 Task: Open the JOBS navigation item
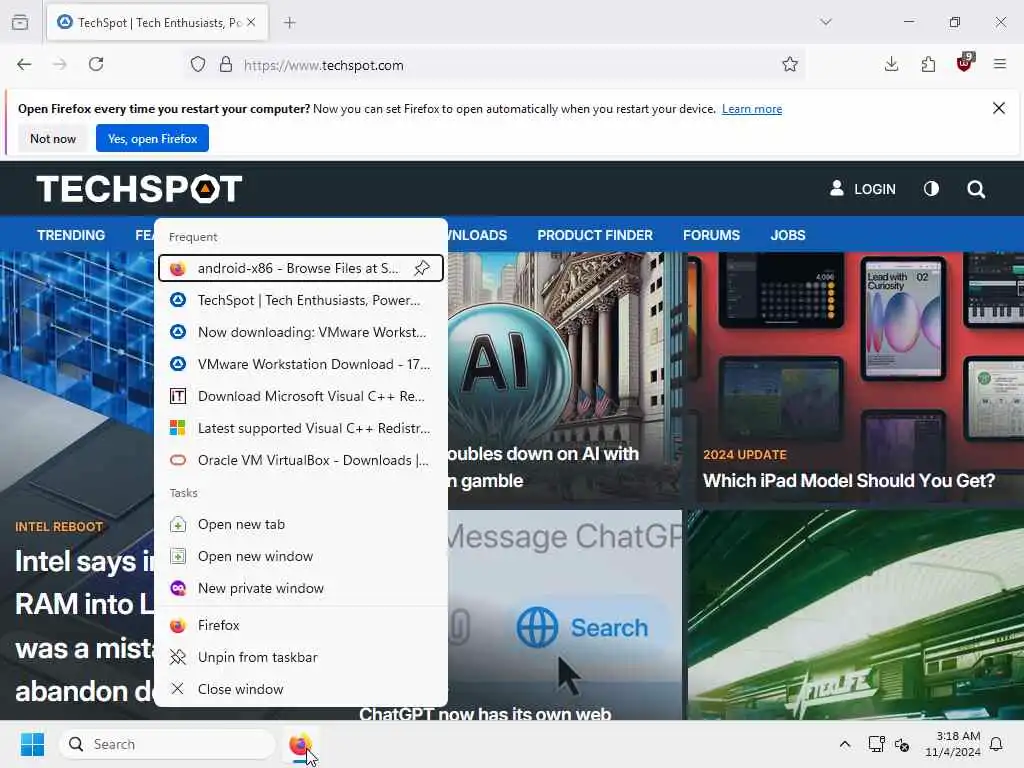click(x=788, y=235)
